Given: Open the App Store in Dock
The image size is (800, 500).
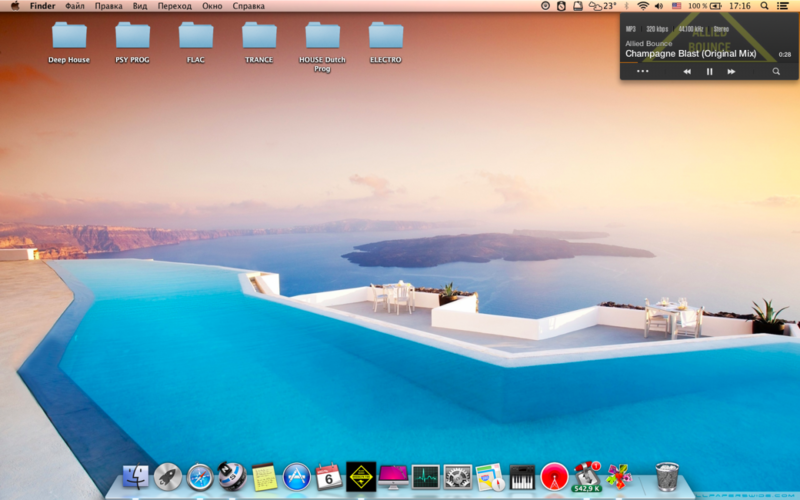Looking at the screenshot, I should click(297, 477).
